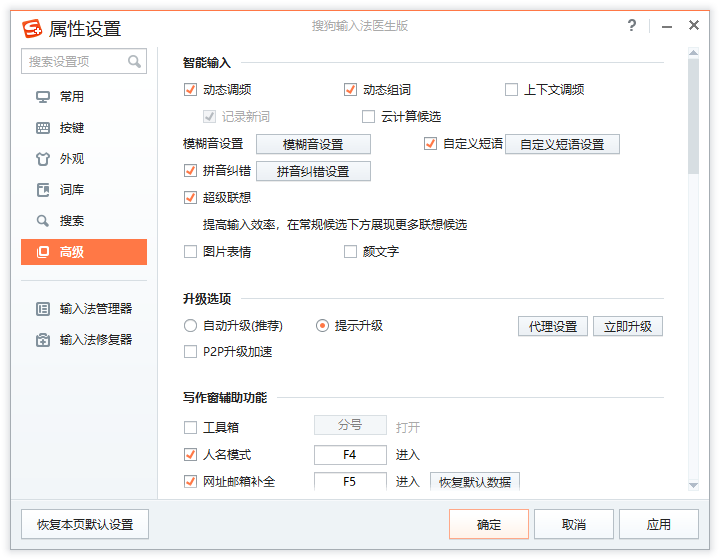
Task: Launch 输入法修复器 from sidebar
Action: coord(84,340)
